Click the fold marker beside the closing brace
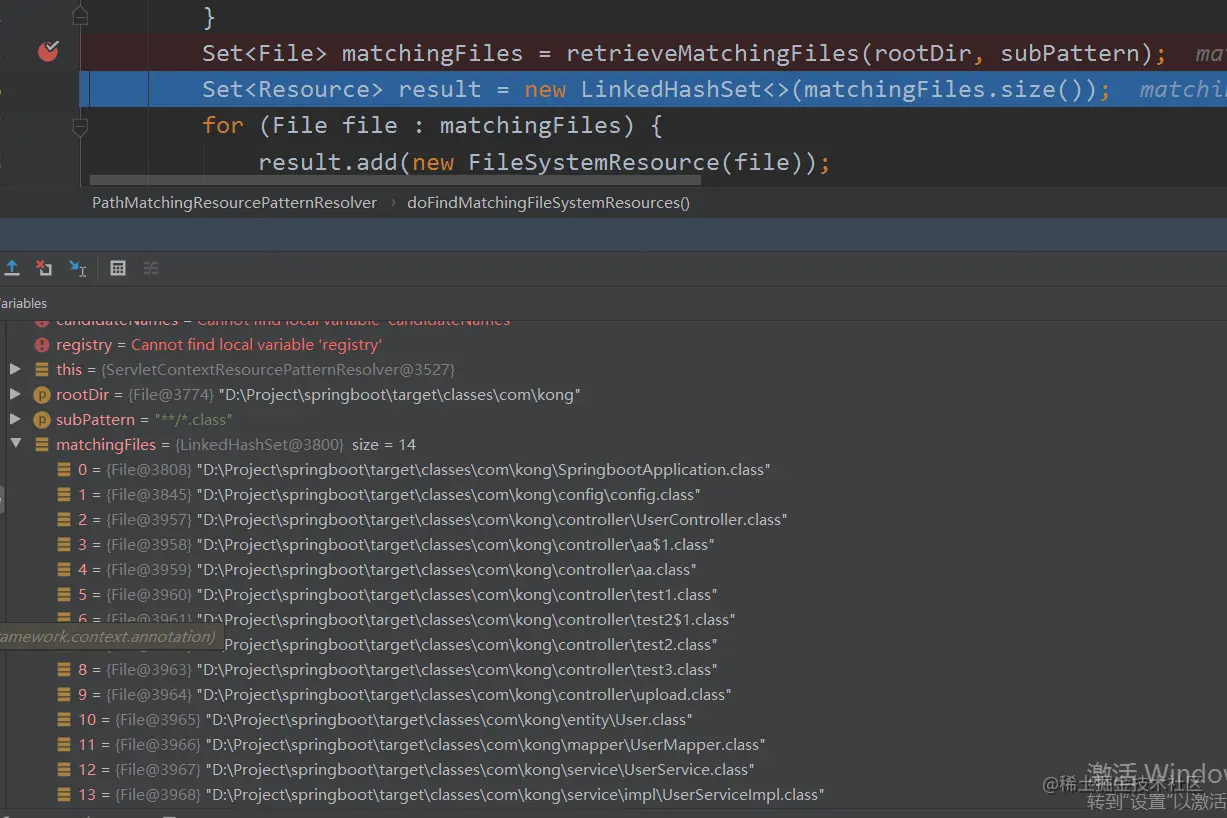 click(x=80, y=16)
